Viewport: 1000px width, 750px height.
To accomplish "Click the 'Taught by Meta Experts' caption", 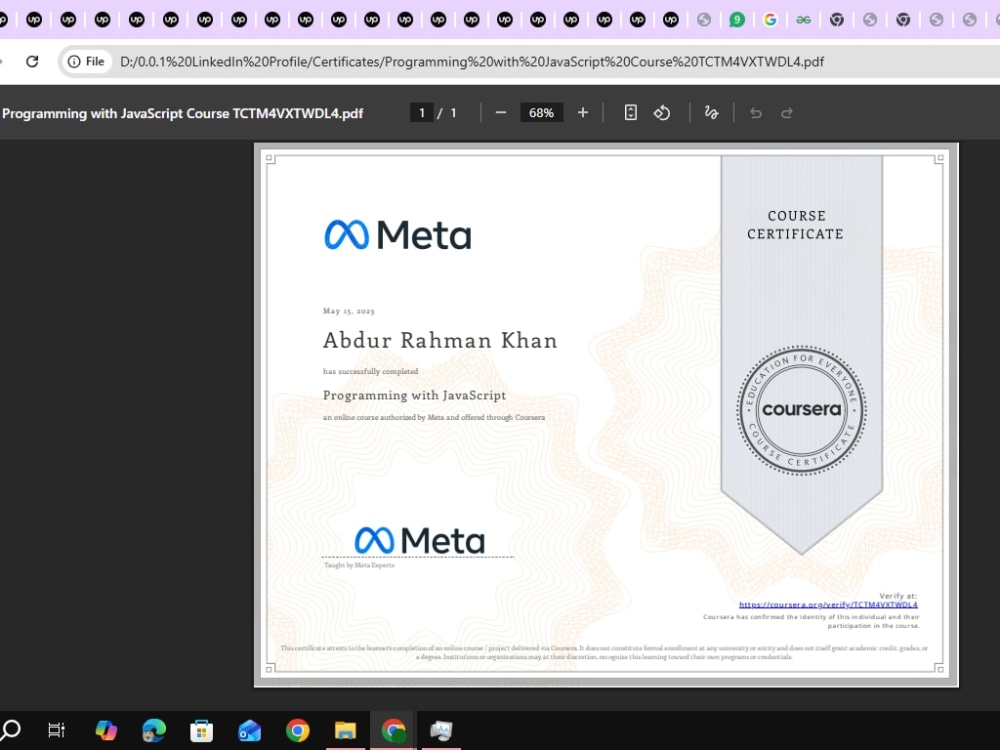I will (359, 565).
